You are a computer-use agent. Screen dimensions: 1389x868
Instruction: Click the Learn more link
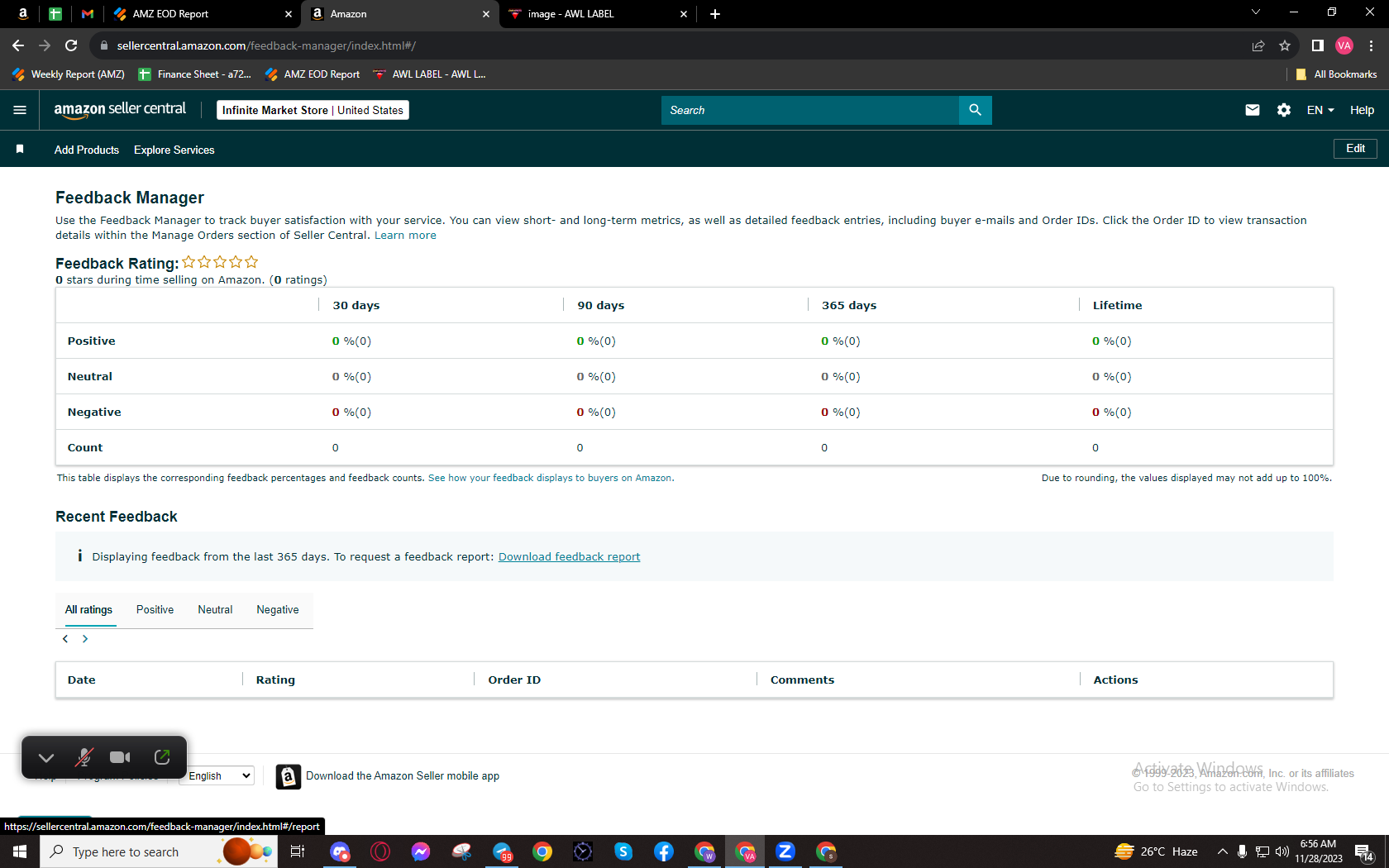(x=405, y=236)
